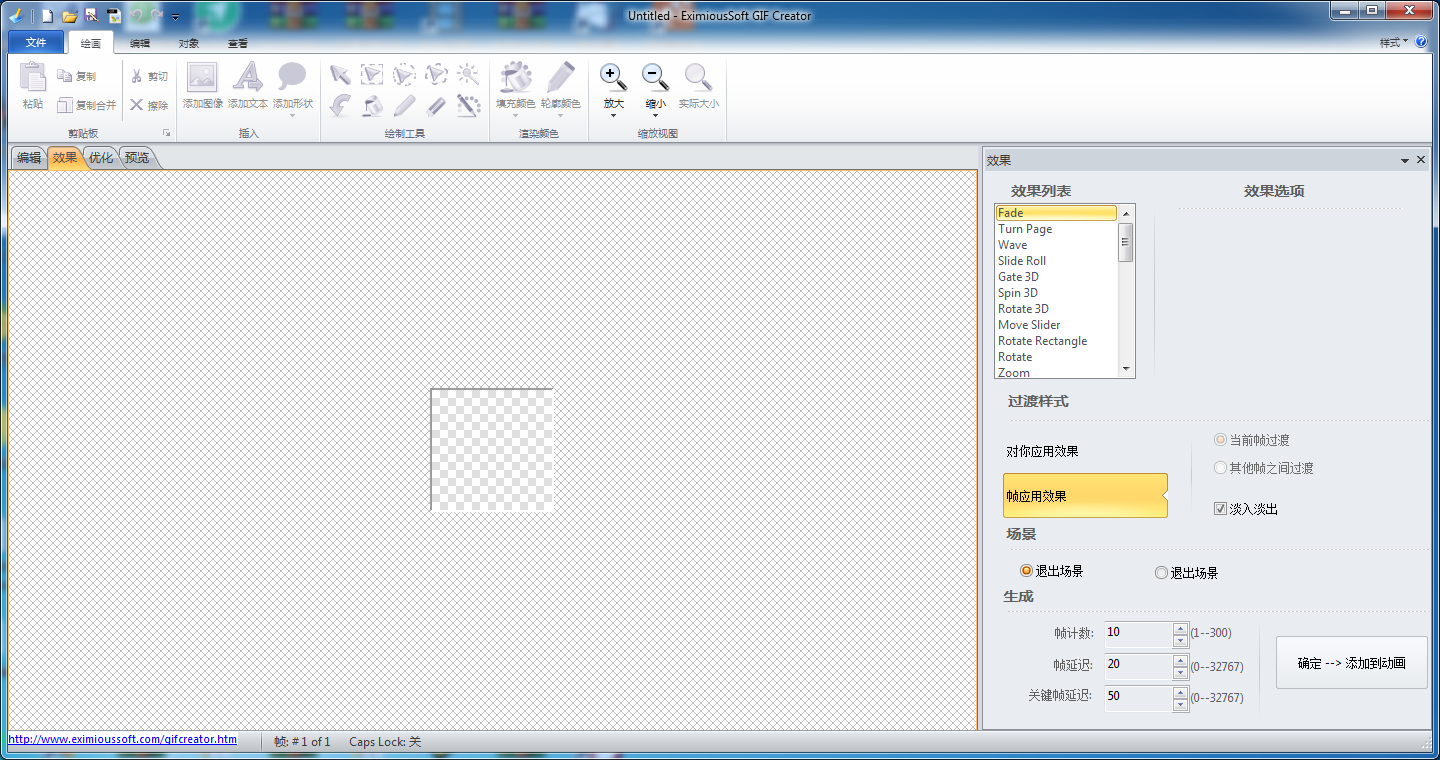1440x760 pixels.
Task: Decrease 关键帧延迟 with the down stepper arrow
Action: point(1181,705)
